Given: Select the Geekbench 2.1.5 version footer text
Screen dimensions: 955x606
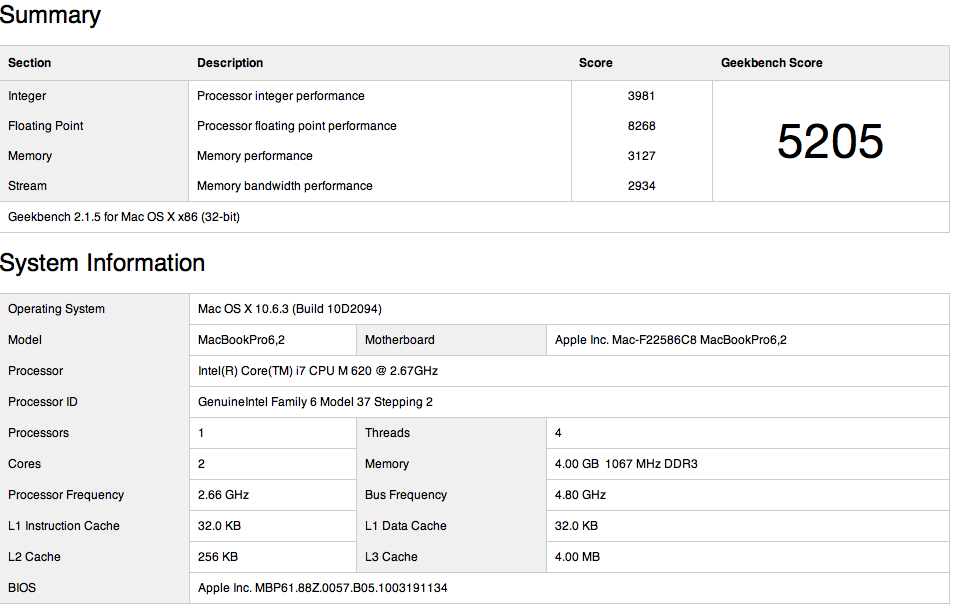Looking at the screenshot, I should (124, 217).
